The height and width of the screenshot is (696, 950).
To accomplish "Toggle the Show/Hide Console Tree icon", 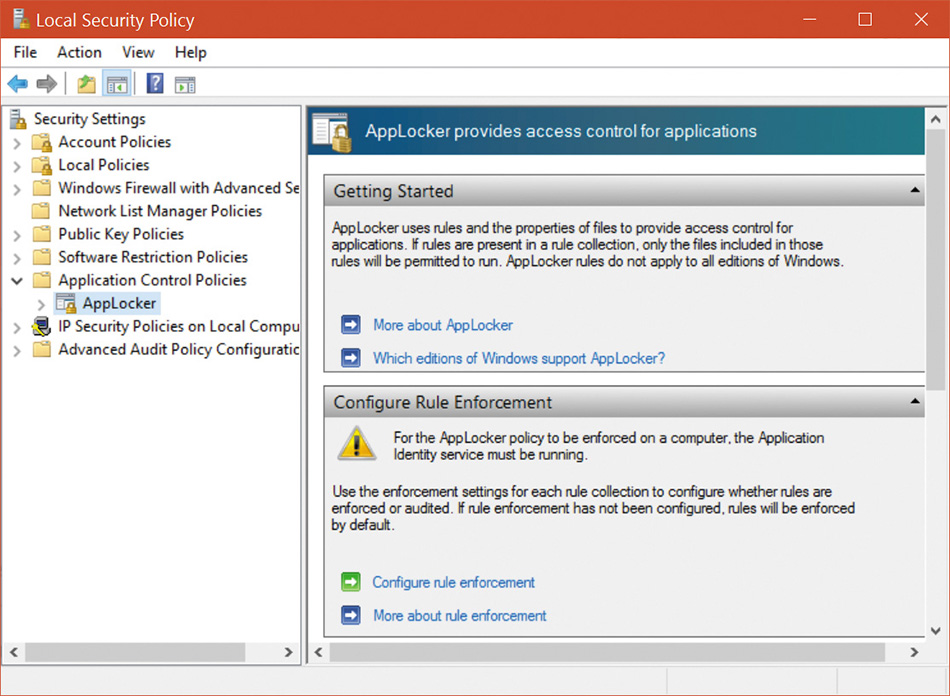I will (117, 84).
